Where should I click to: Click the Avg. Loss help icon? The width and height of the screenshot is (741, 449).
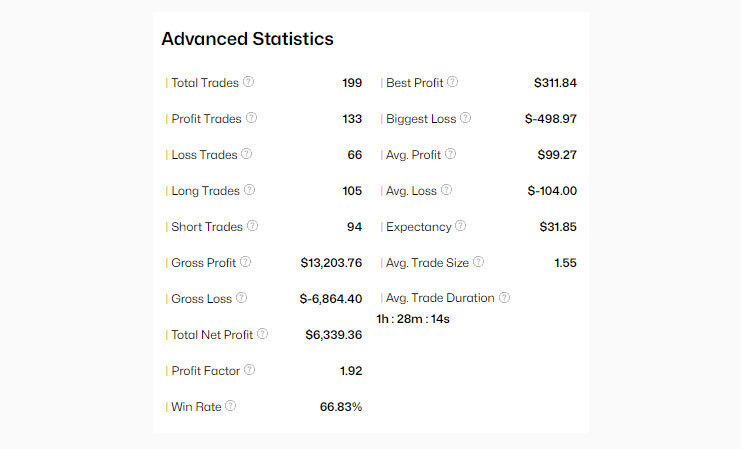click(x=446, y=190)
